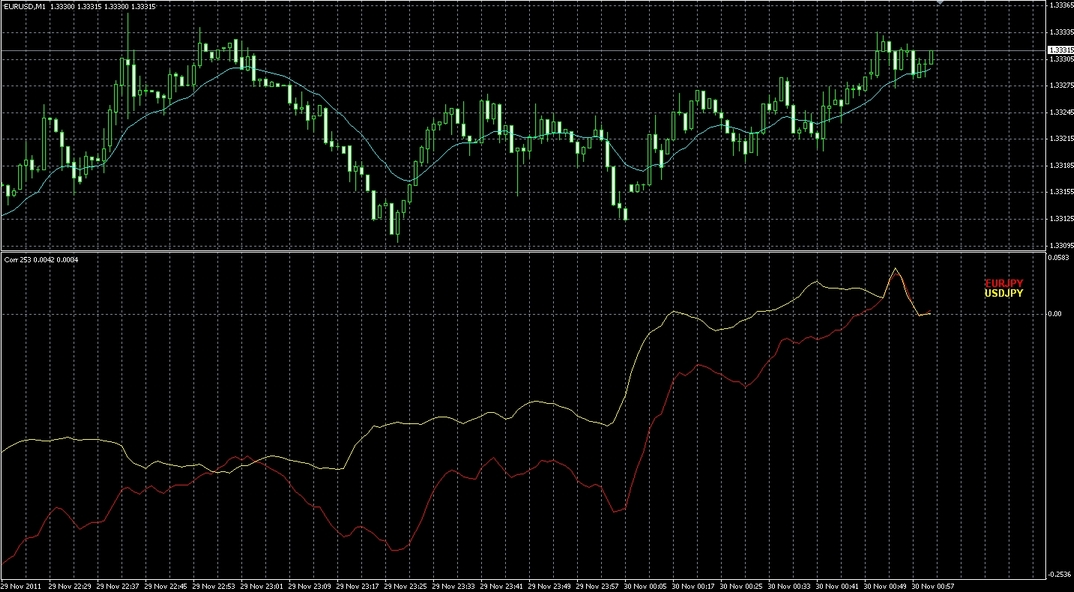Image resolution: width=1074 pixels, height=592 pixels.
Task: Click the -0.2536 indicator scale minimum label
Action: (1060, 574)
